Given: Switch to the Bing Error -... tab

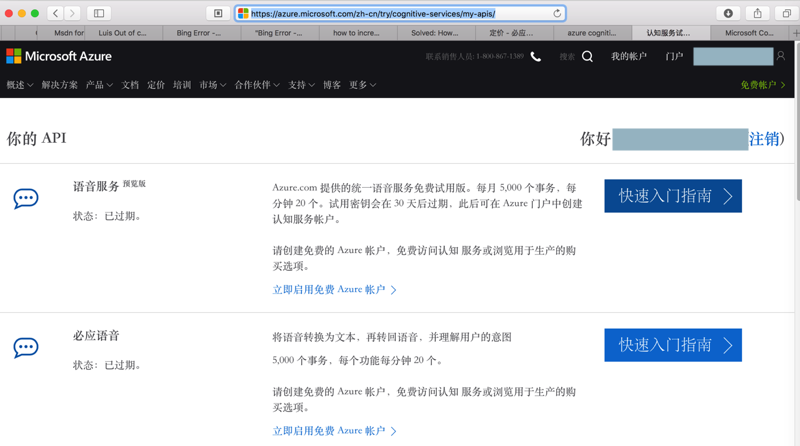Looking at the screenshot, I should (201, 33).
